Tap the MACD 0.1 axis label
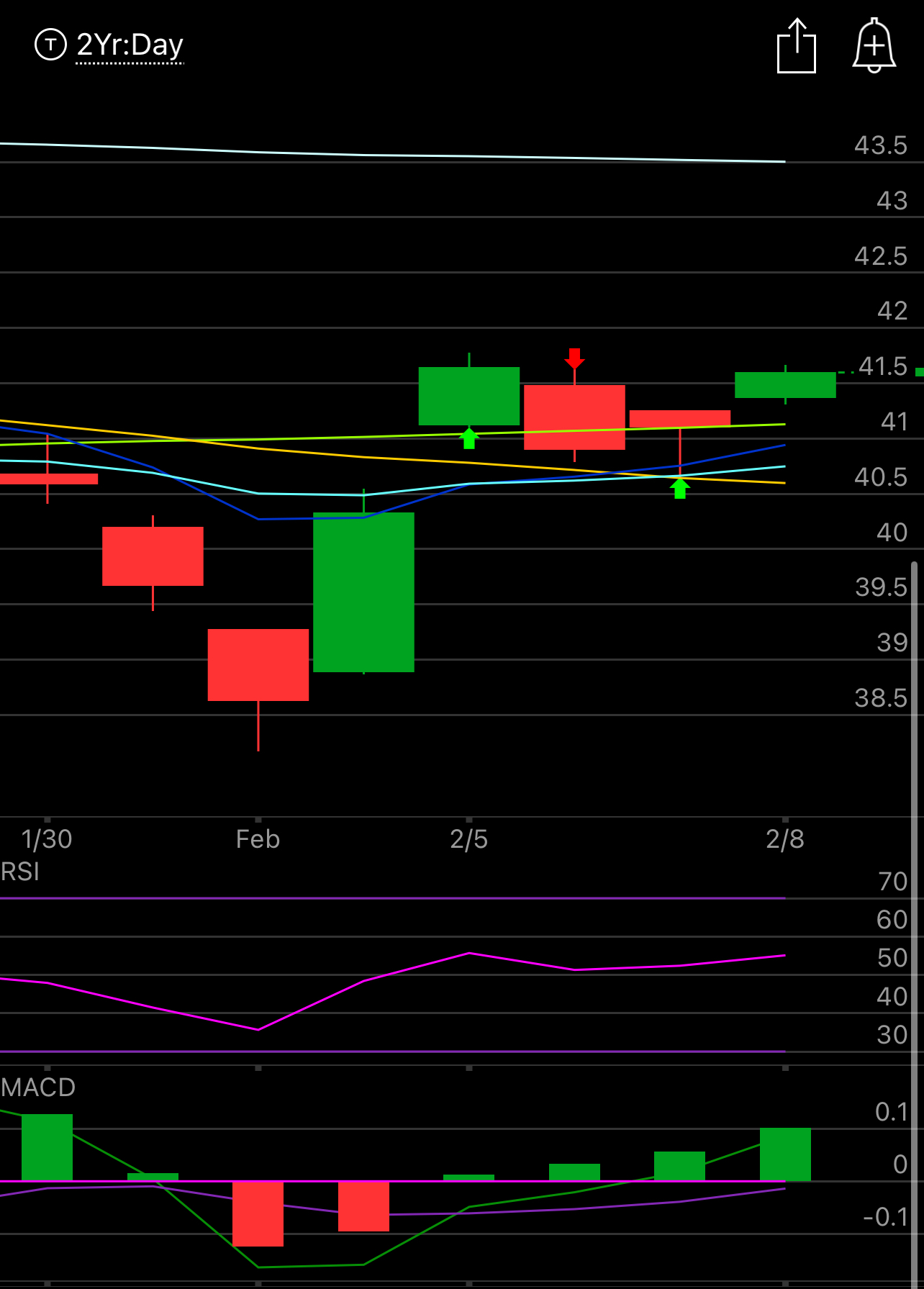This screenshot has height=1289, width=924. (892, 1112)
